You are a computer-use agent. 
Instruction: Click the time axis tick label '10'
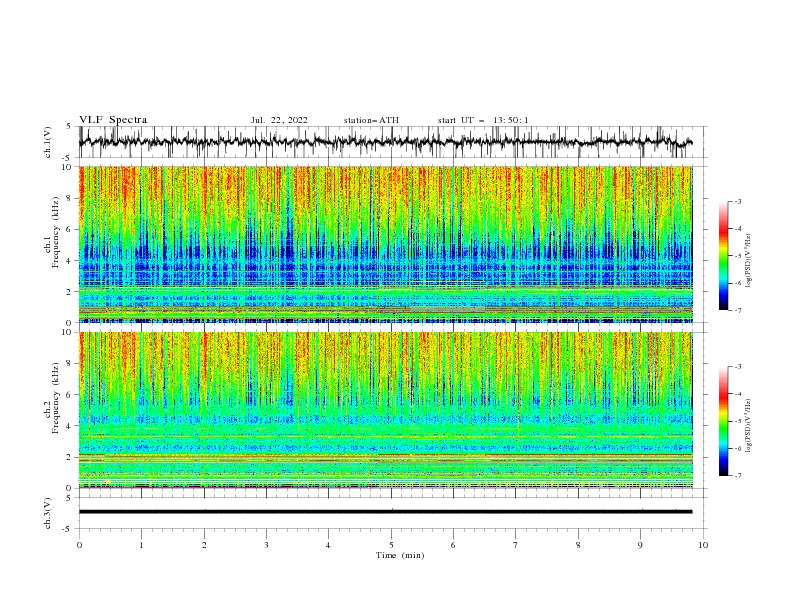pos(703,545)
